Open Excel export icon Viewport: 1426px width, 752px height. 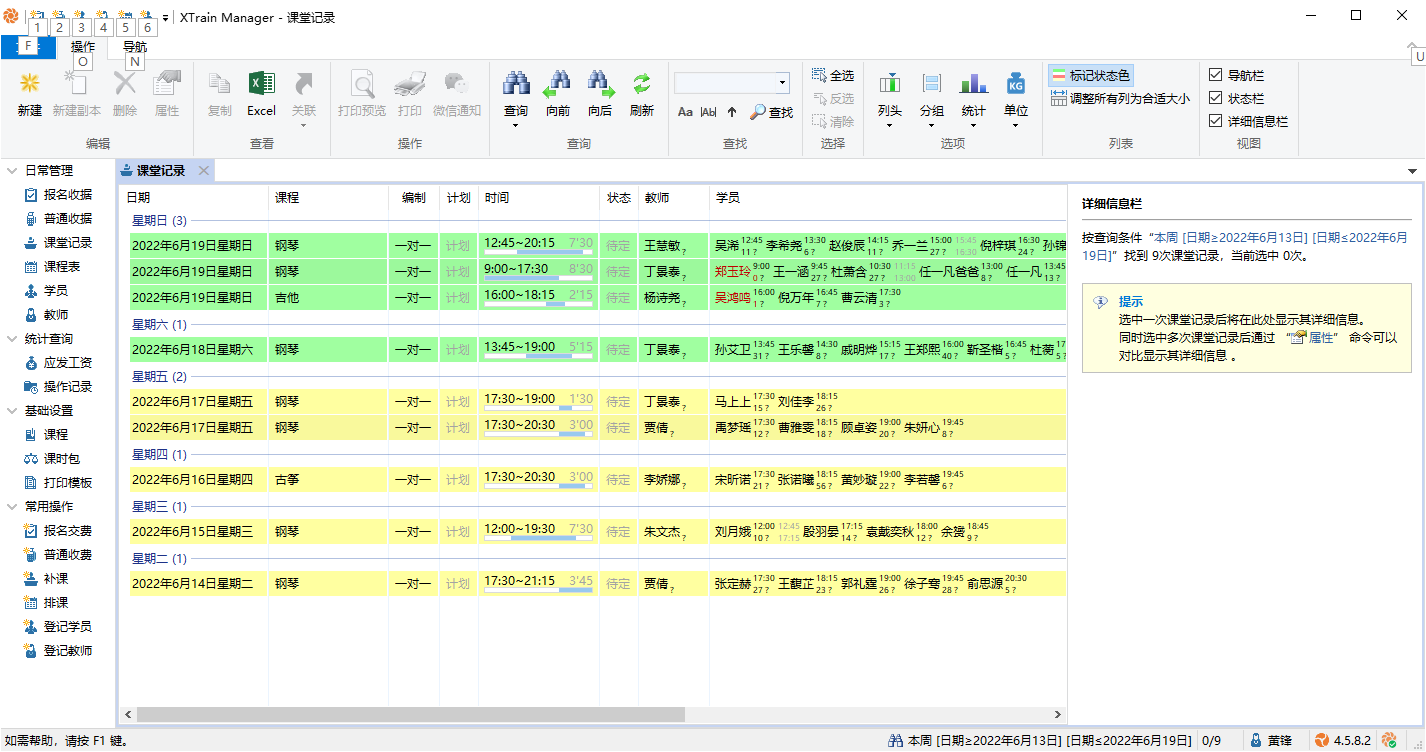click(261, 84)
